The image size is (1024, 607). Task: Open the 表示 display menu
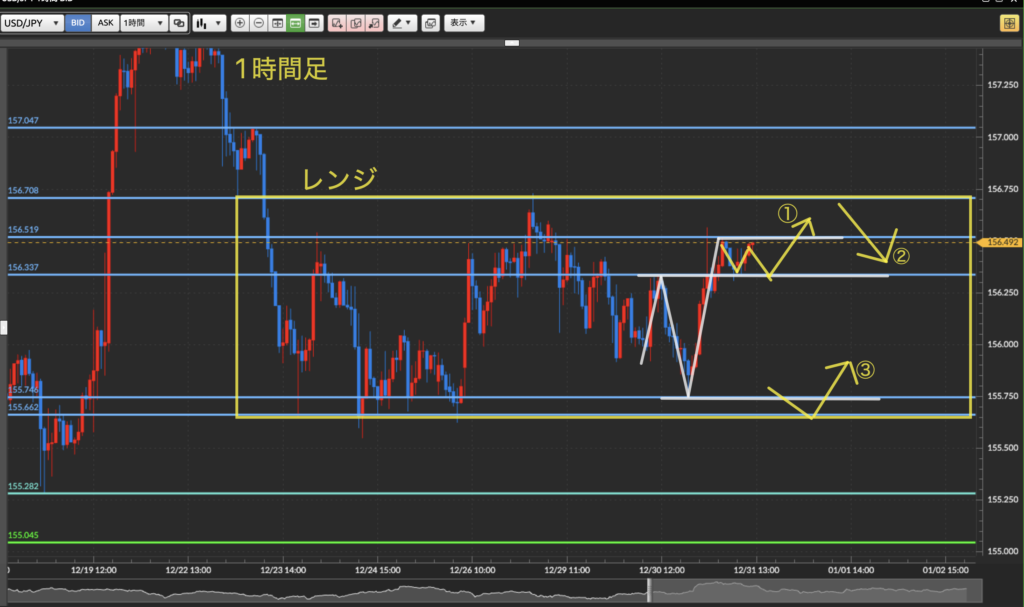[x=461, y=22]
